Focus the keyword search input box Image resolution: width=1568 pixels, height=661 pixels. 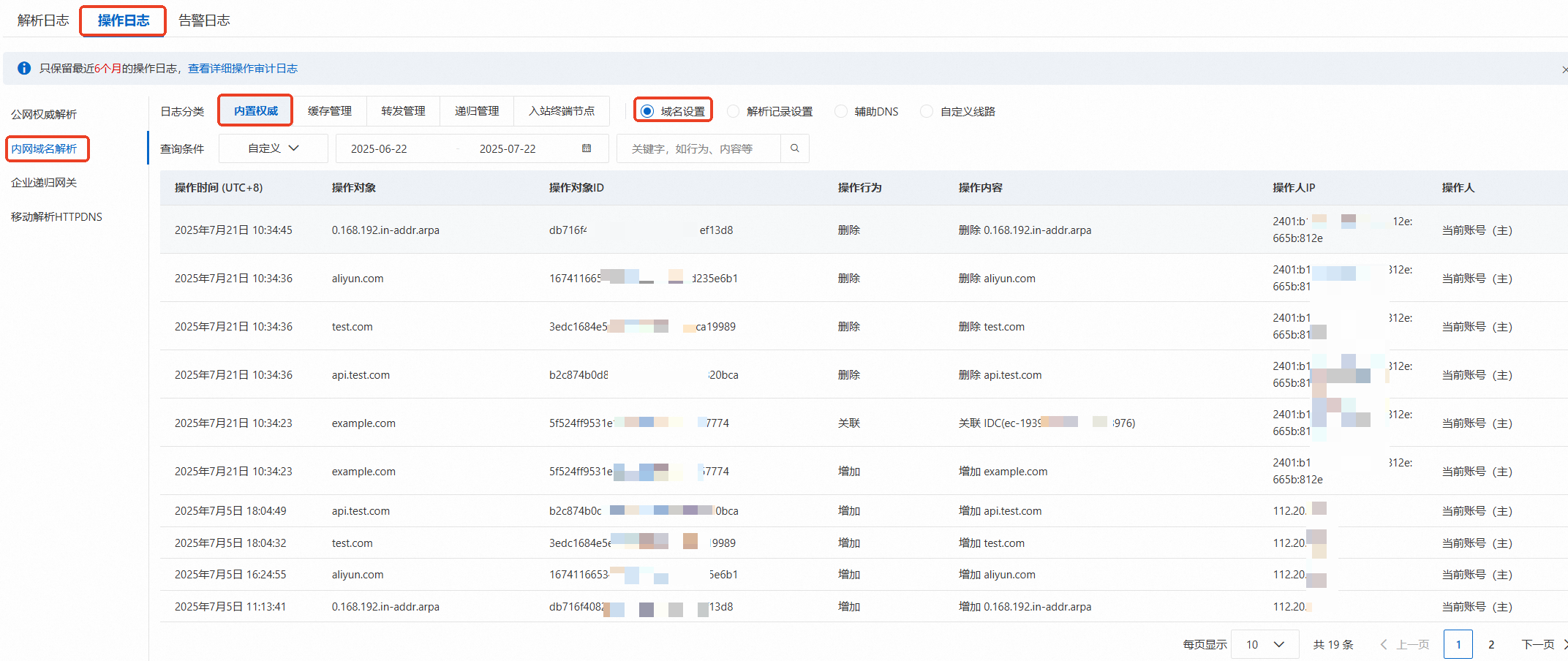coord(698,148)
